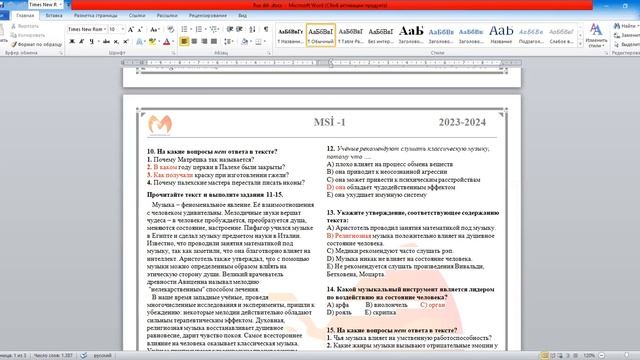Open the font name dropdown

(105, 29)
